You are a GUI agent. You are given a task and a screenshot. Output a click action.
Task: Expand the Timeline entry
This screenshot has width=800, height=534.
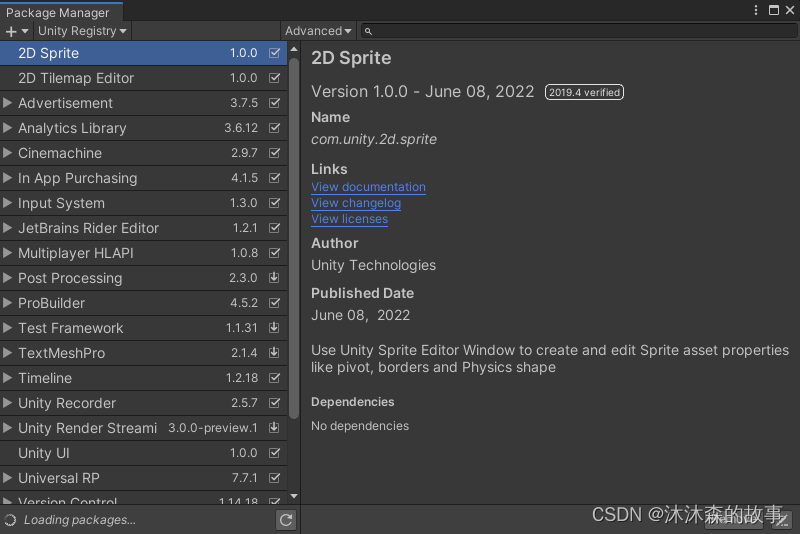7,377
